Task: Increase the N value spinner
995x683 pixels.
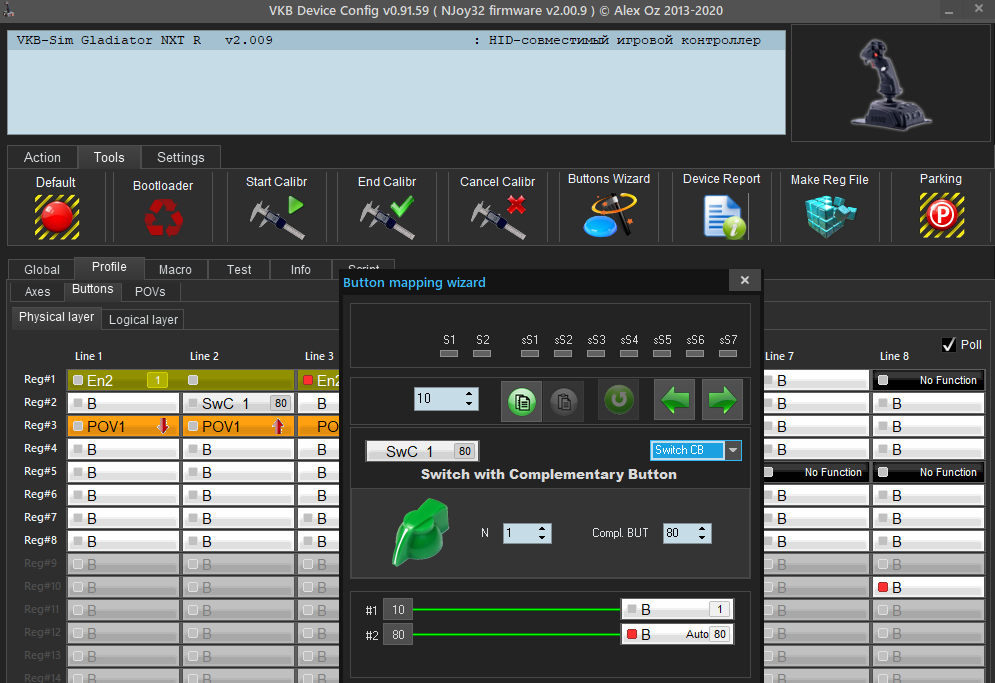Action: click(x=542, y=528)
